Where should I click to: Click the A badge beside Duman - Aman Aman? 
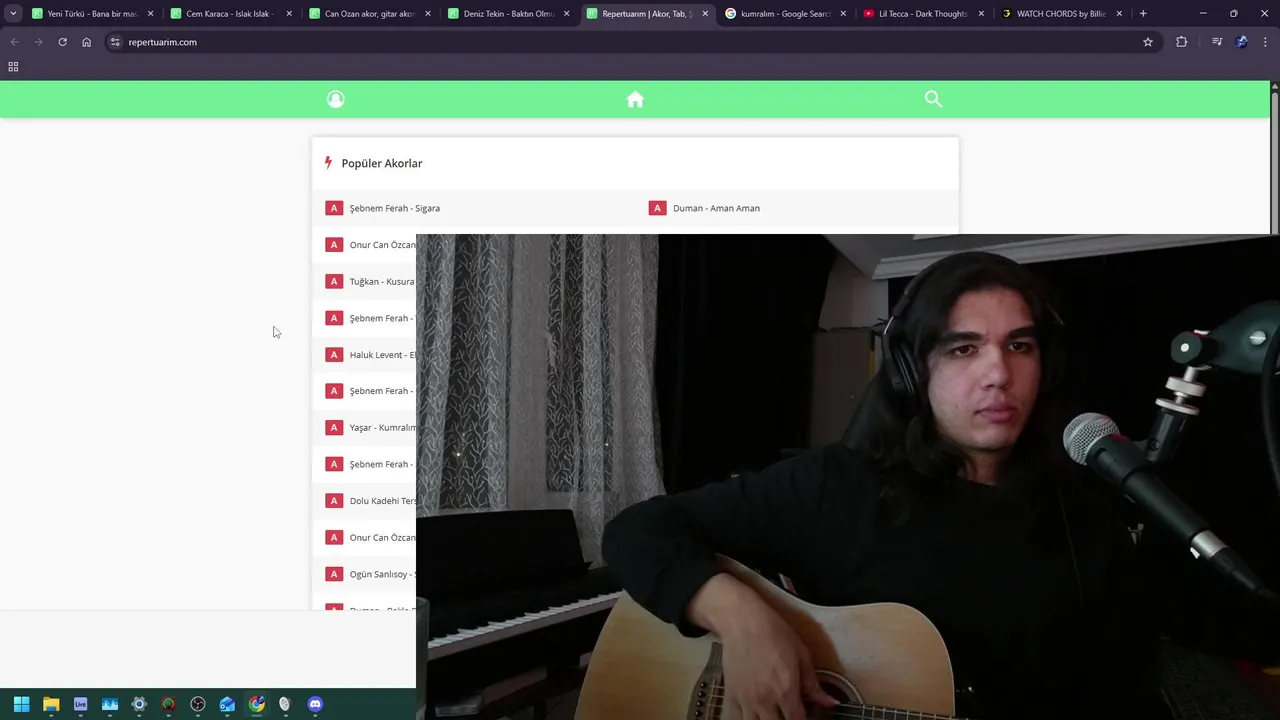[x=657, y=208]
